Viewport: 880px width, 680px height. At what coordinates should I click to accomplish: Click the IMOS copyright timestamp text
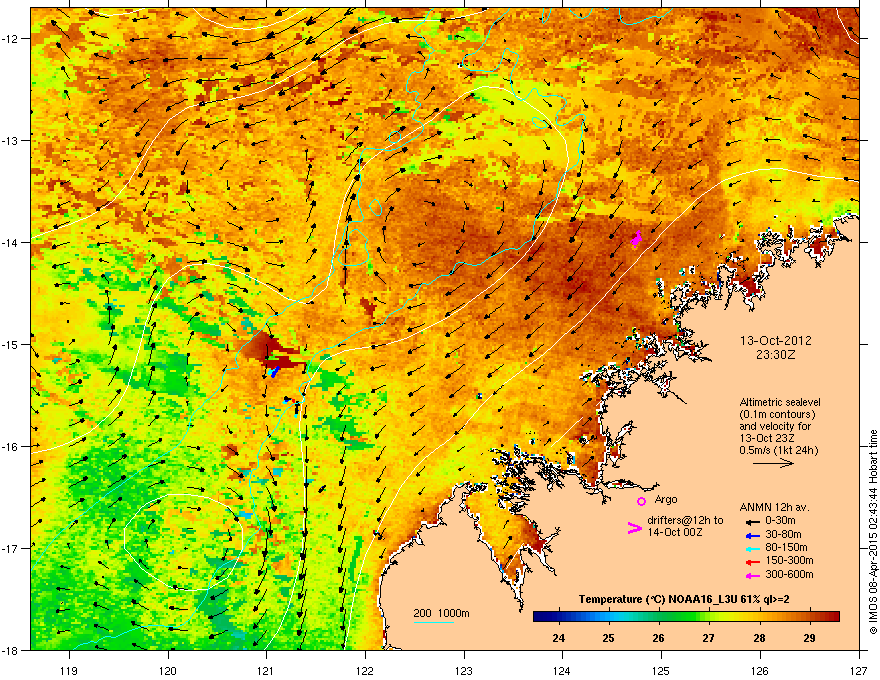pos(873,532)
